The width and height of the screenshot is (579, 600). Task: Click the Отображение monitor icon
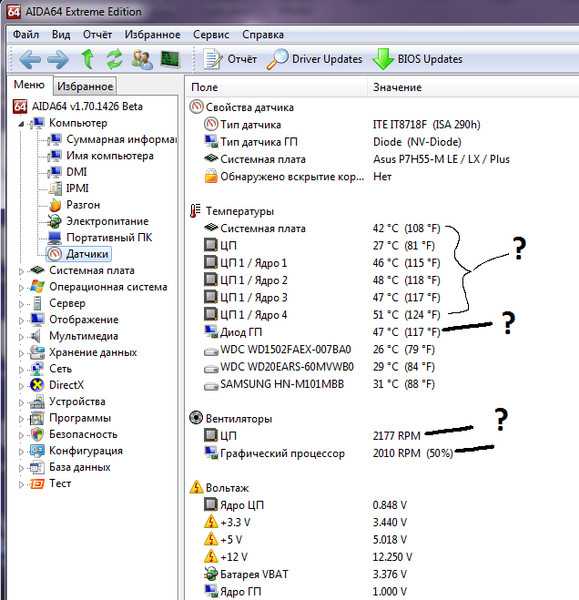click(x=37, y=320)
